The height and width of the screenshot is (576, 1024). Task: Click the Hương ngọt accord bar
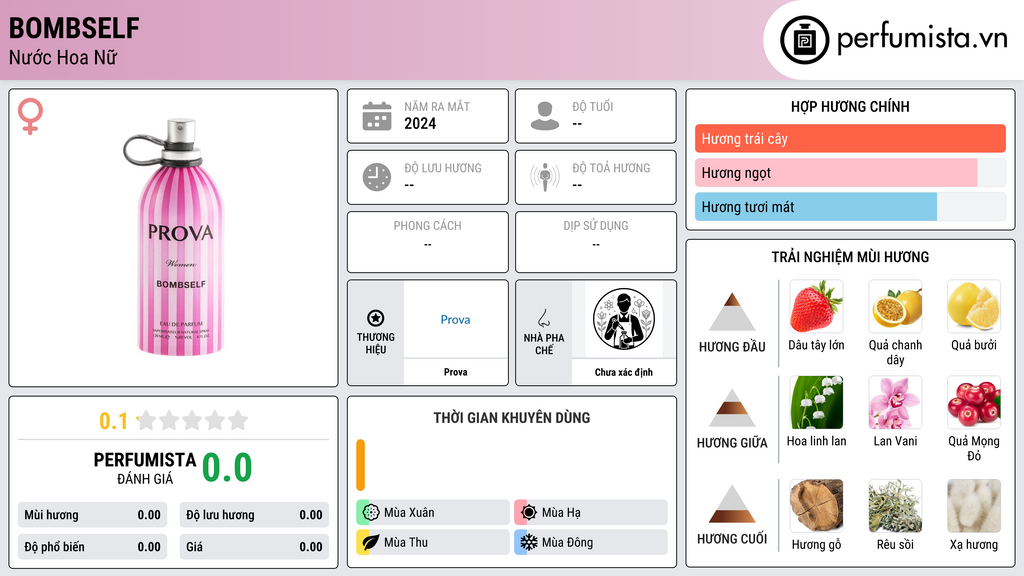850,172
